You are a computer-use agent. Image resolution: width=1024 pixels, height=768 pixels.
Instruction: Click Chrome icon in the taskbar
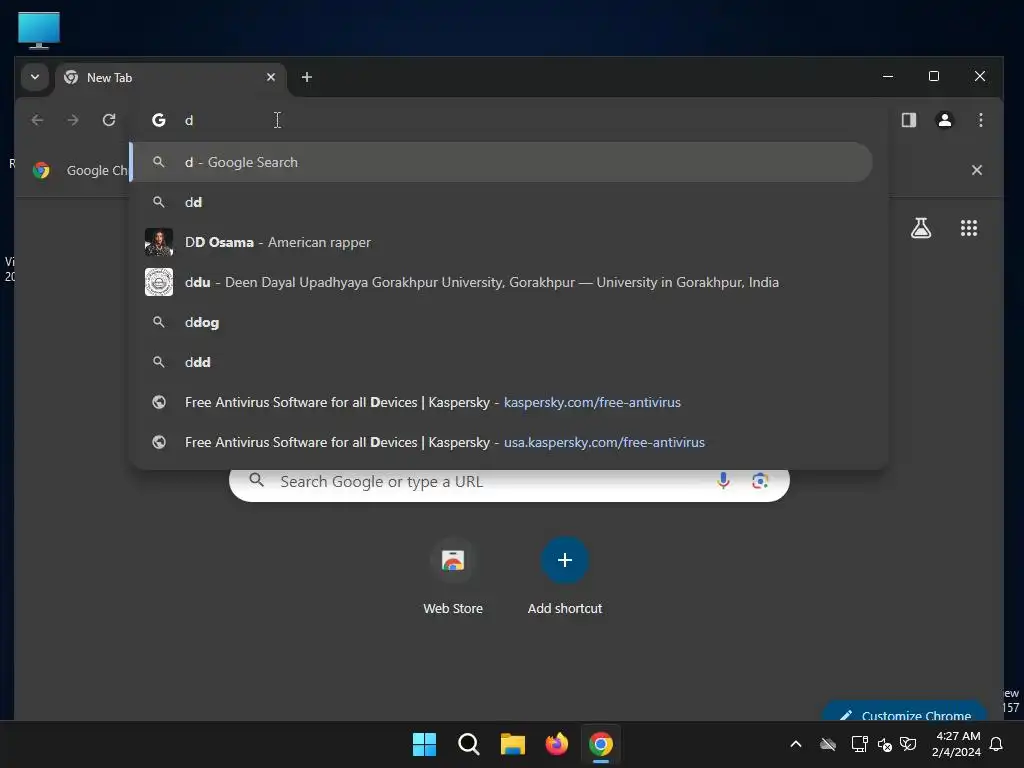[601, 744]
